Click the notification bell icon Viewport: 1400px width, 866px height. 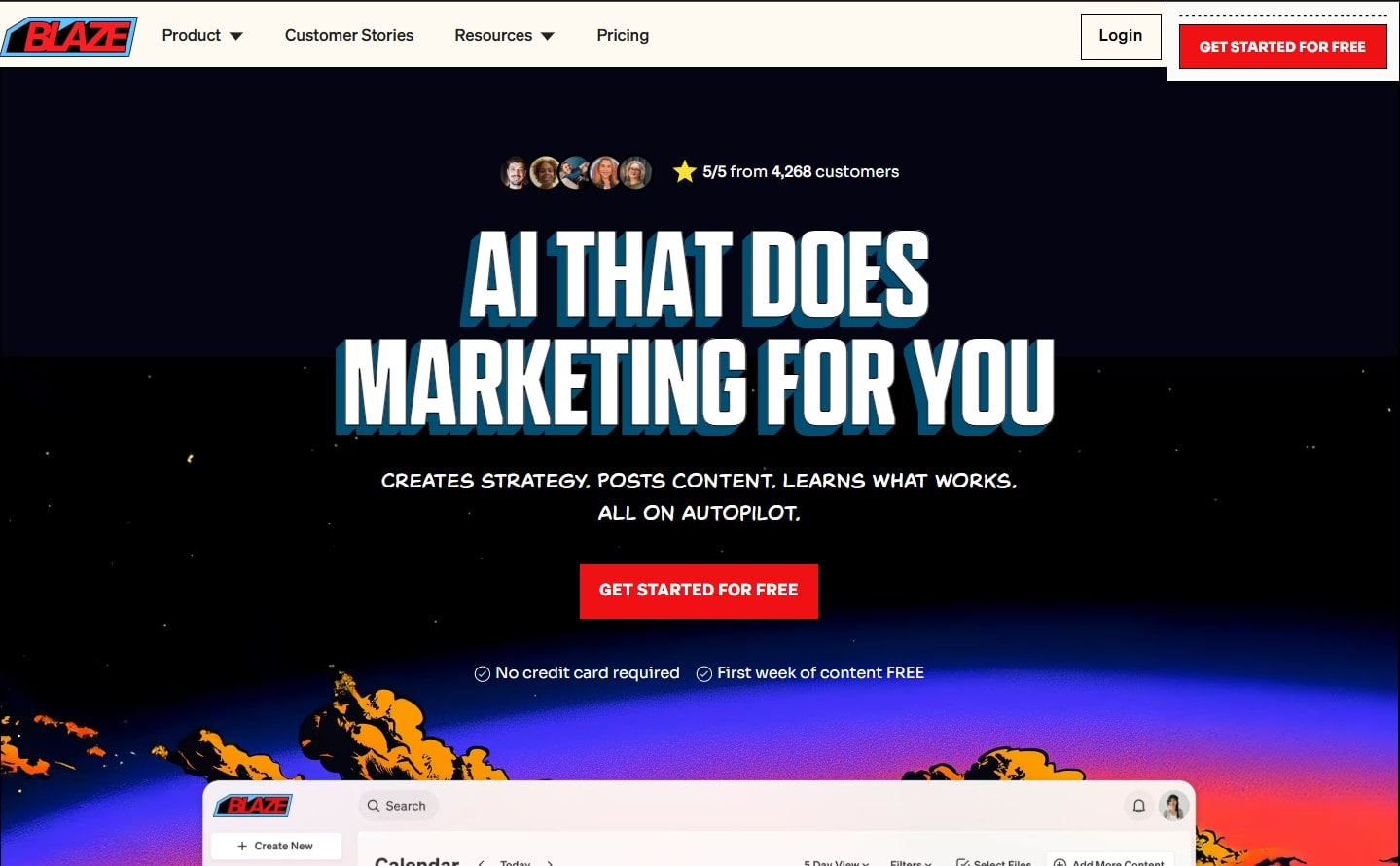[1138, 806]
